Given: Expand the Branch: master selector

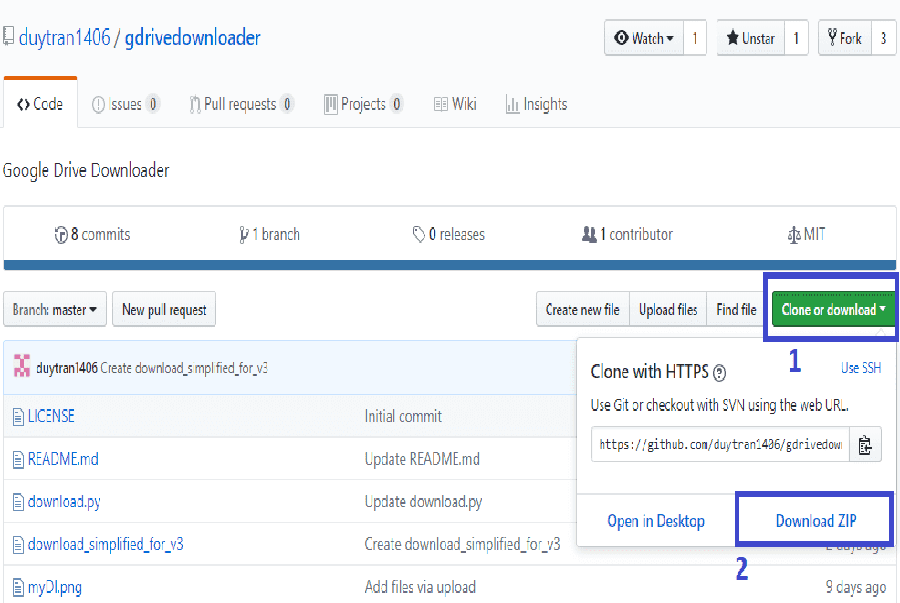Looking at the screenshot, I should pyautogui.click(x=55, y=310).
